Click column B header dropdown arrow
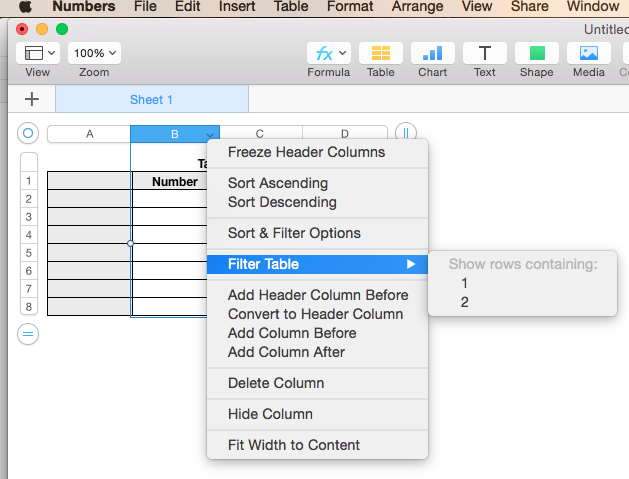The height and width of the screenshot is (479, 629). pos(210,134)
